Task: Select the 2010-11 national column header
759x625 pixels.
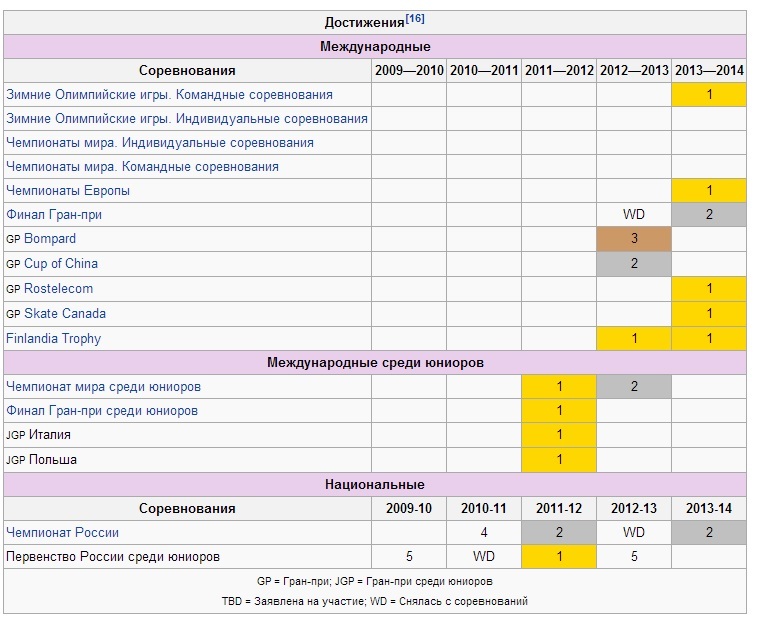Action: point(484,508)
